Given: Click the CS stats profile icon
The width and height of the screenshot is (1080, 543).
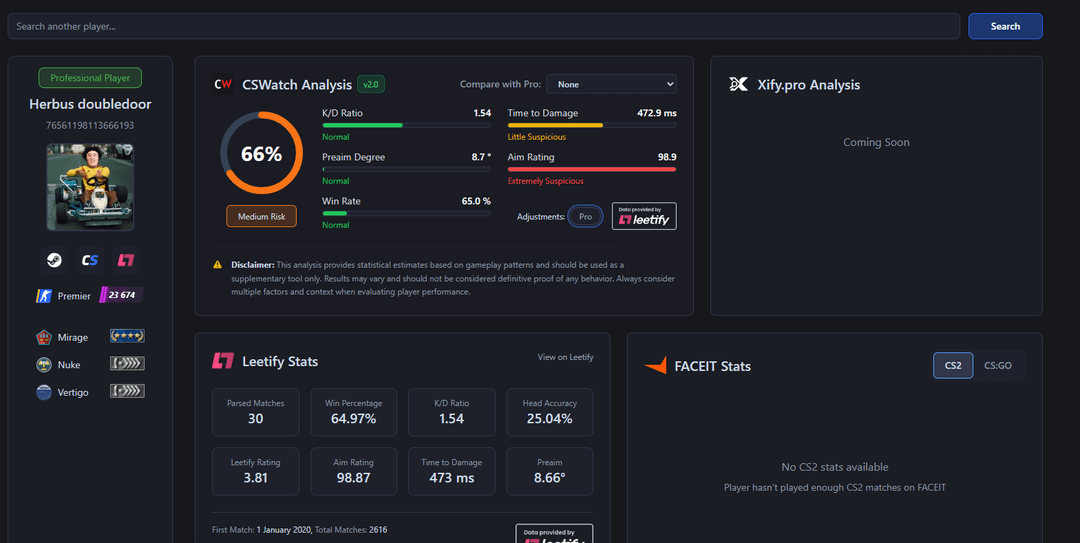Looking at the screenshot, I should tap(90, 260).
